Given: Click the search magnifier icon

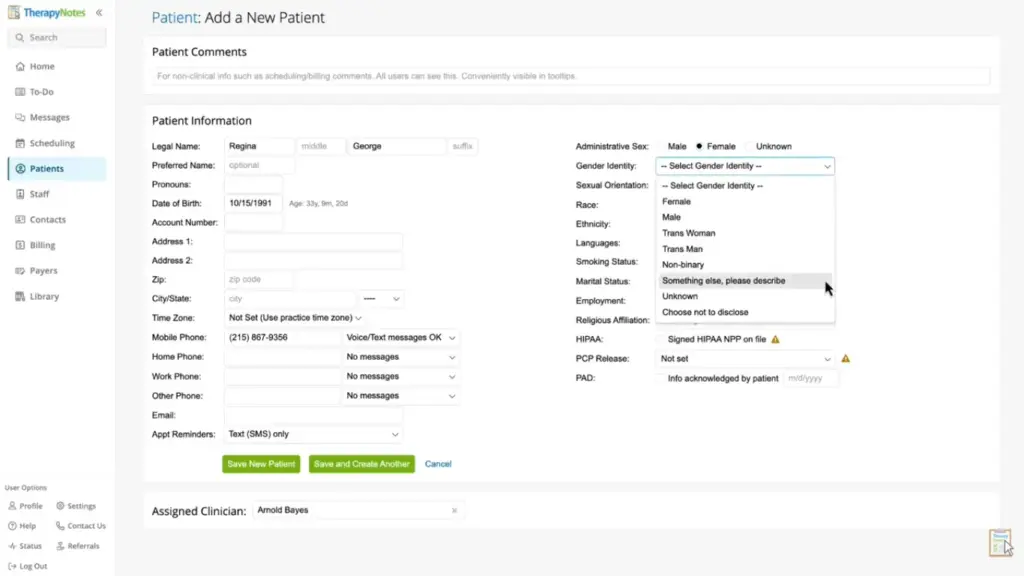Looking at the screenshot, I should coord(20,37).
